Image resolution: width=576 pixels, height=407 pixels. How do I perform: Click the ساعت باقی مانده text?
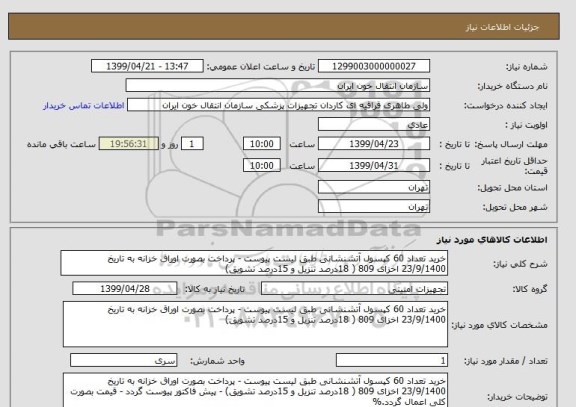coord(61,144)
